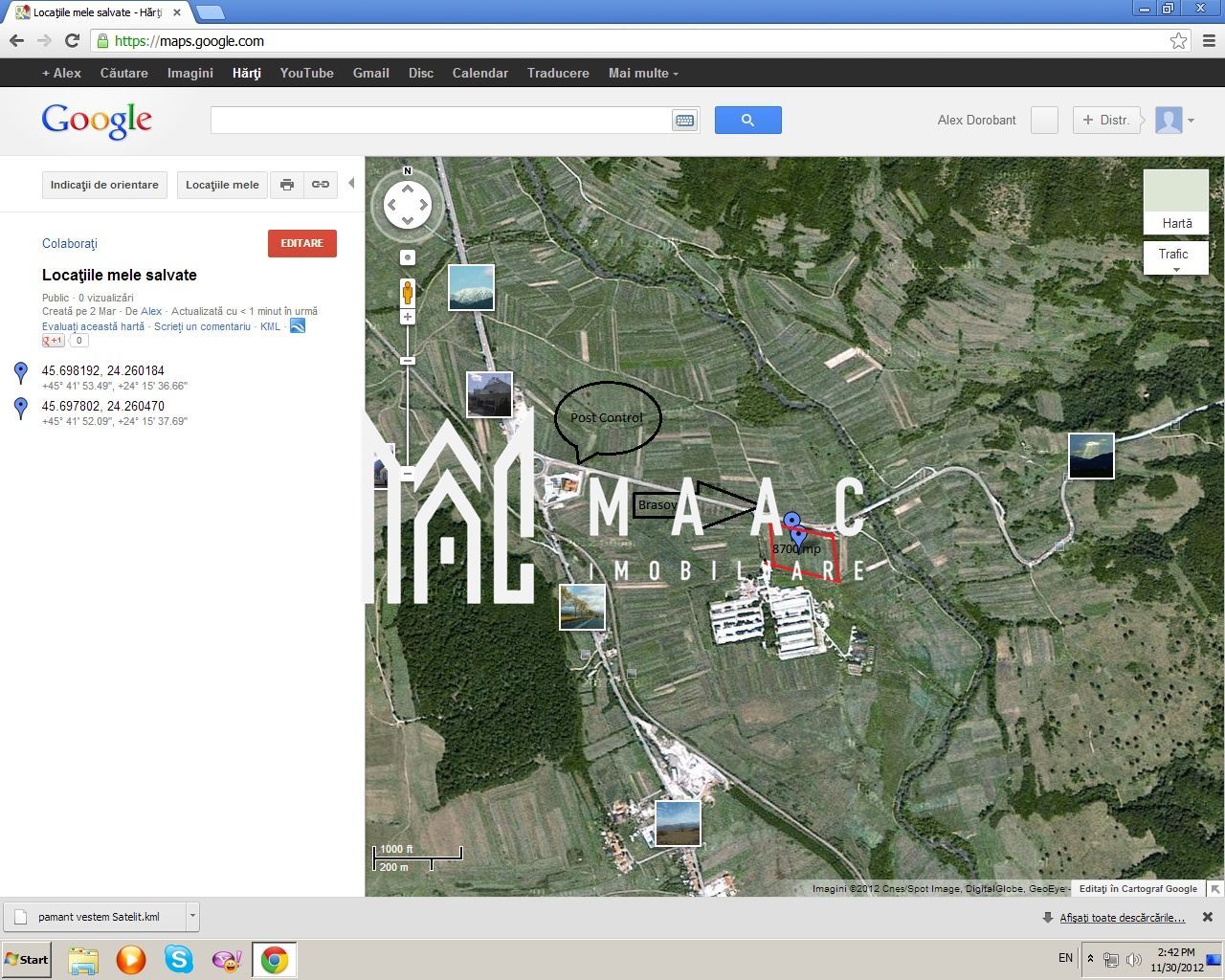The height and width of the screenshot is (980, 1225).
Task: Open the downloaded file options arrow
Action: [192, 916]
